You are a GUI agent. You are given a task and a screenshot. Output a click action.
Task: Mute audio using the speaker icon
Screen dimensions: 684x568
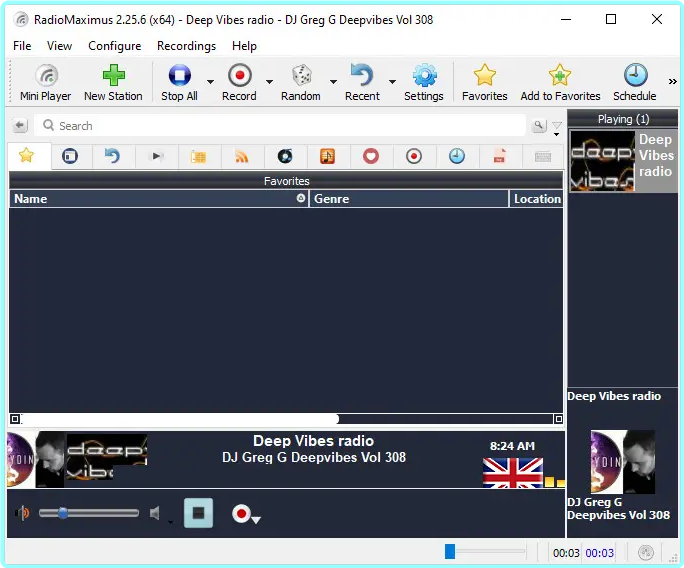[155, 514]
